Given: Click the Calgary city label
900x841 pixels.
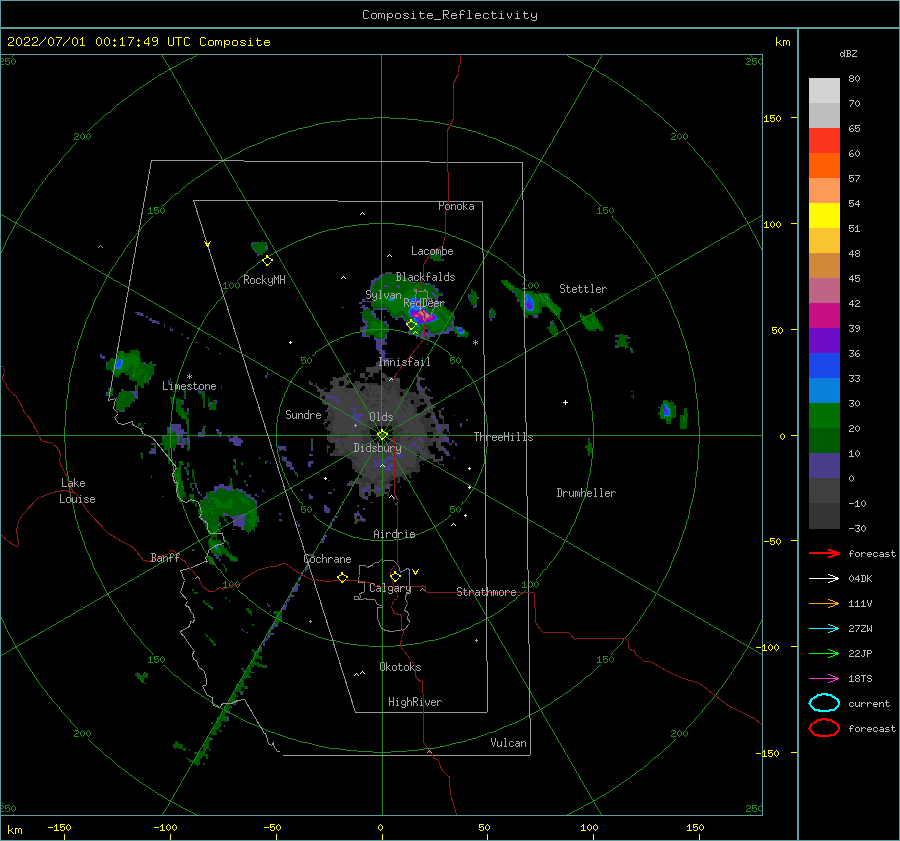Looking at the screenshot, I should pos(390,588).
